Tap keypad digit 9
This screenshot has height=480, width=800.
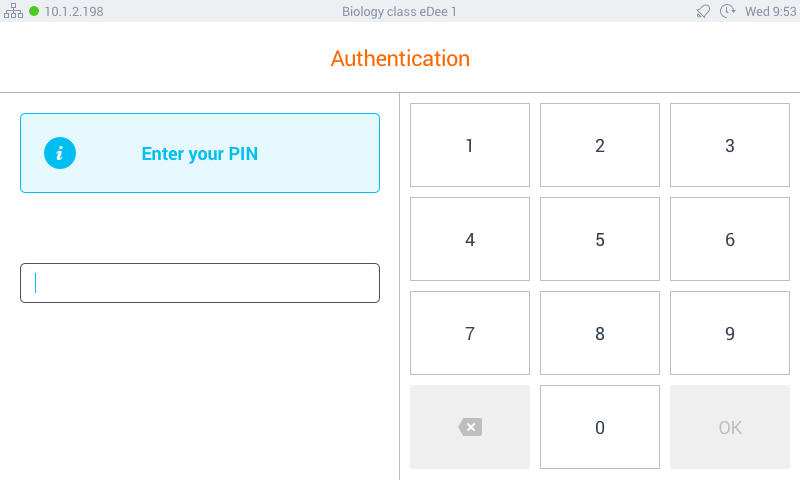tap(730, 333)
